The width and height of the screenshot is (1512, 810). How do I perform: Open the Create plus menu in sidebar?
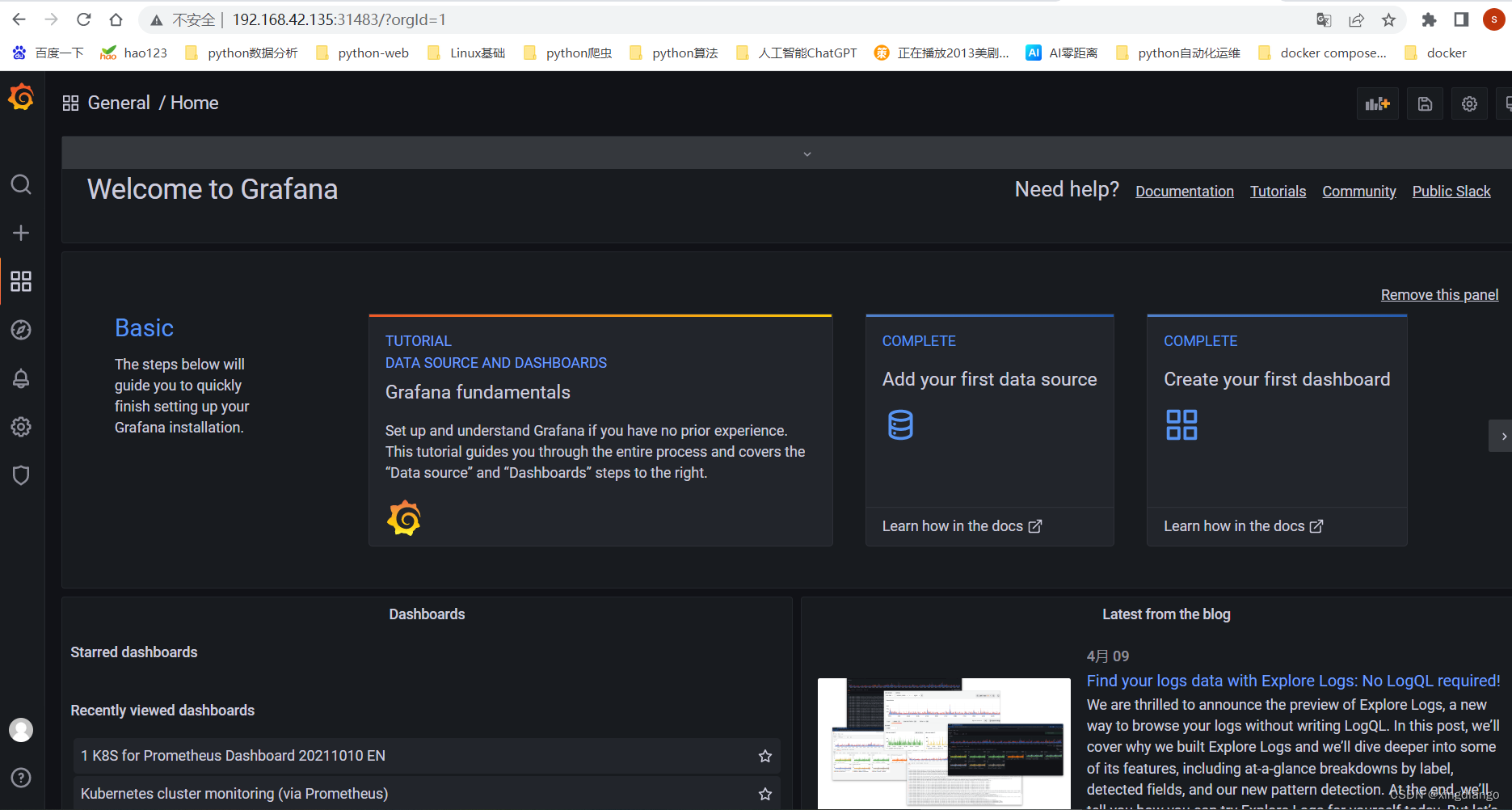coord(21,233)
